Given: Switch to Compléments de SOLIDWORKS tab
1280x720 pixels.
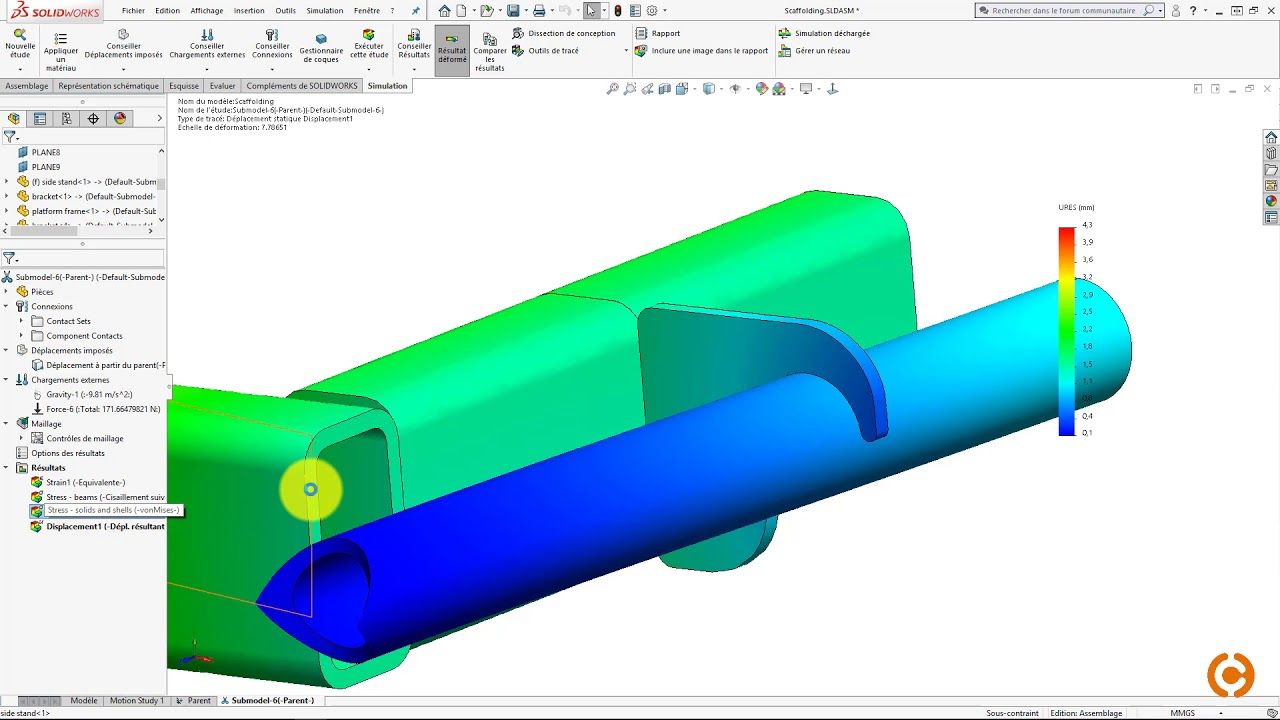Looking at the screenshot, I should coord(302,86).
